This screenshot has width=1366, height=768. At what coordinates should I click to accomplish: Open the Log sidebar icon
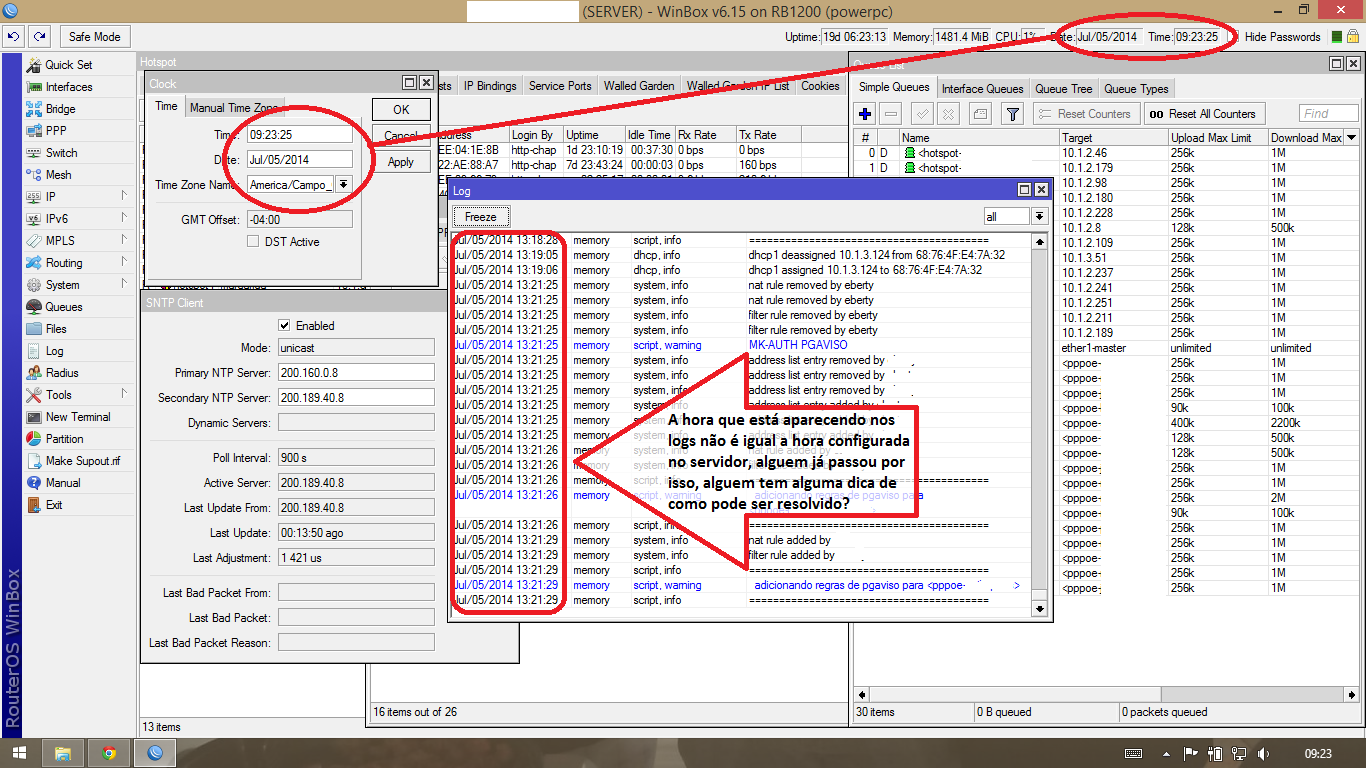coord(33,351)
